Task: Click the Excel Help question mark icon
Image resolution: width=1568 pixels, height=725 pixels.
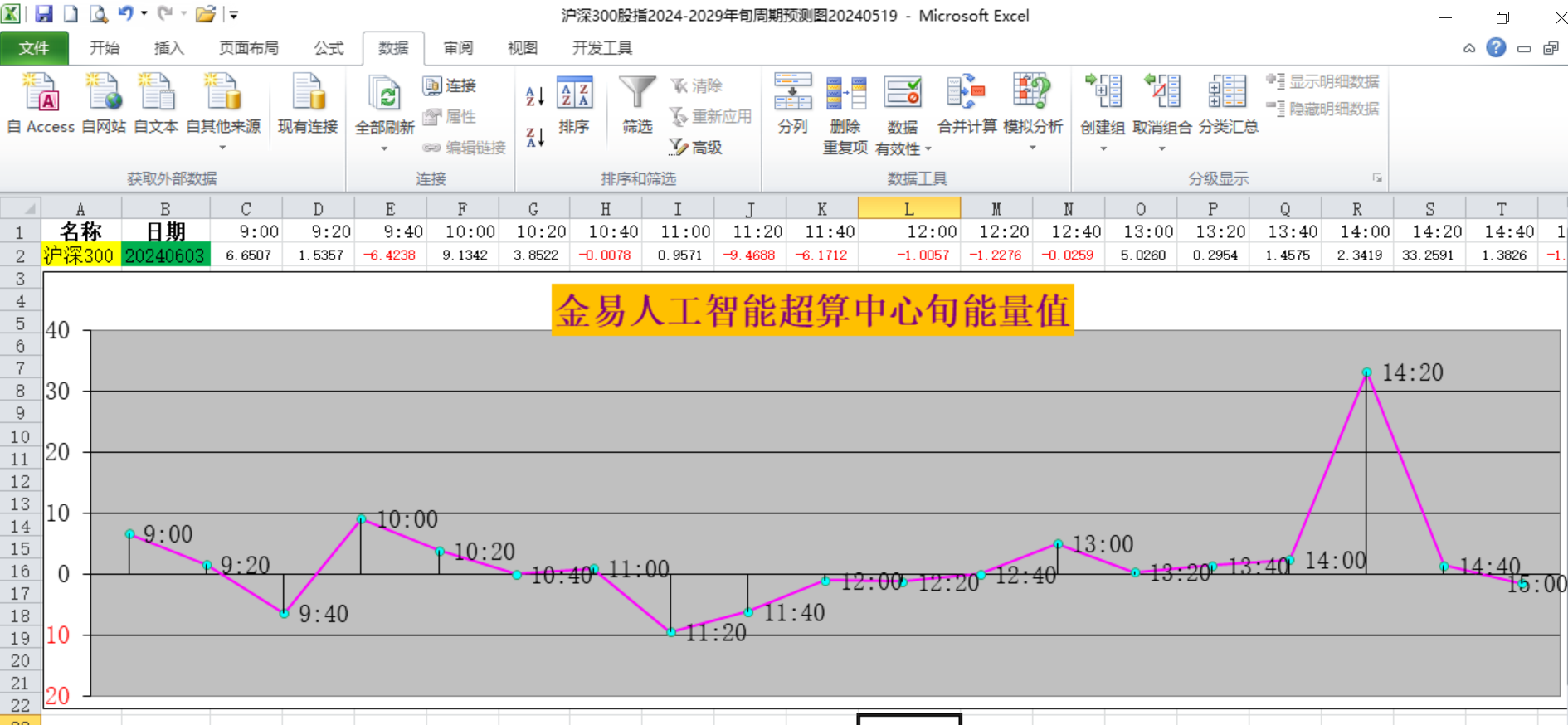Action: (1496, 48)
